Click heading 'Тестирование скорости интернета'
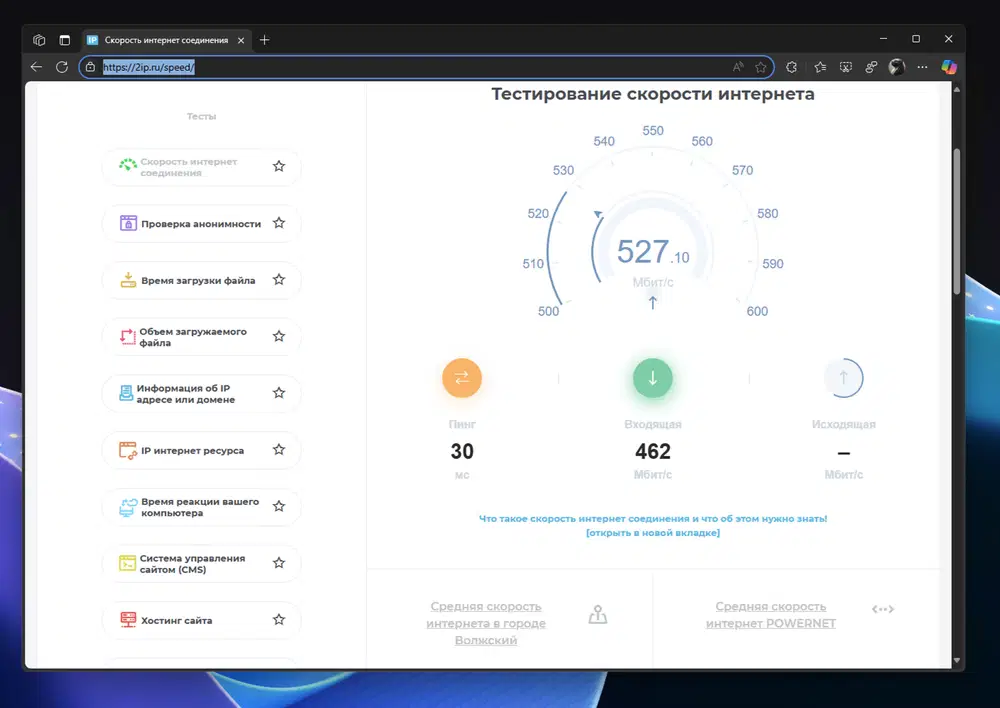The height and width of the screenshot is (708, 1000). point(652,94)
